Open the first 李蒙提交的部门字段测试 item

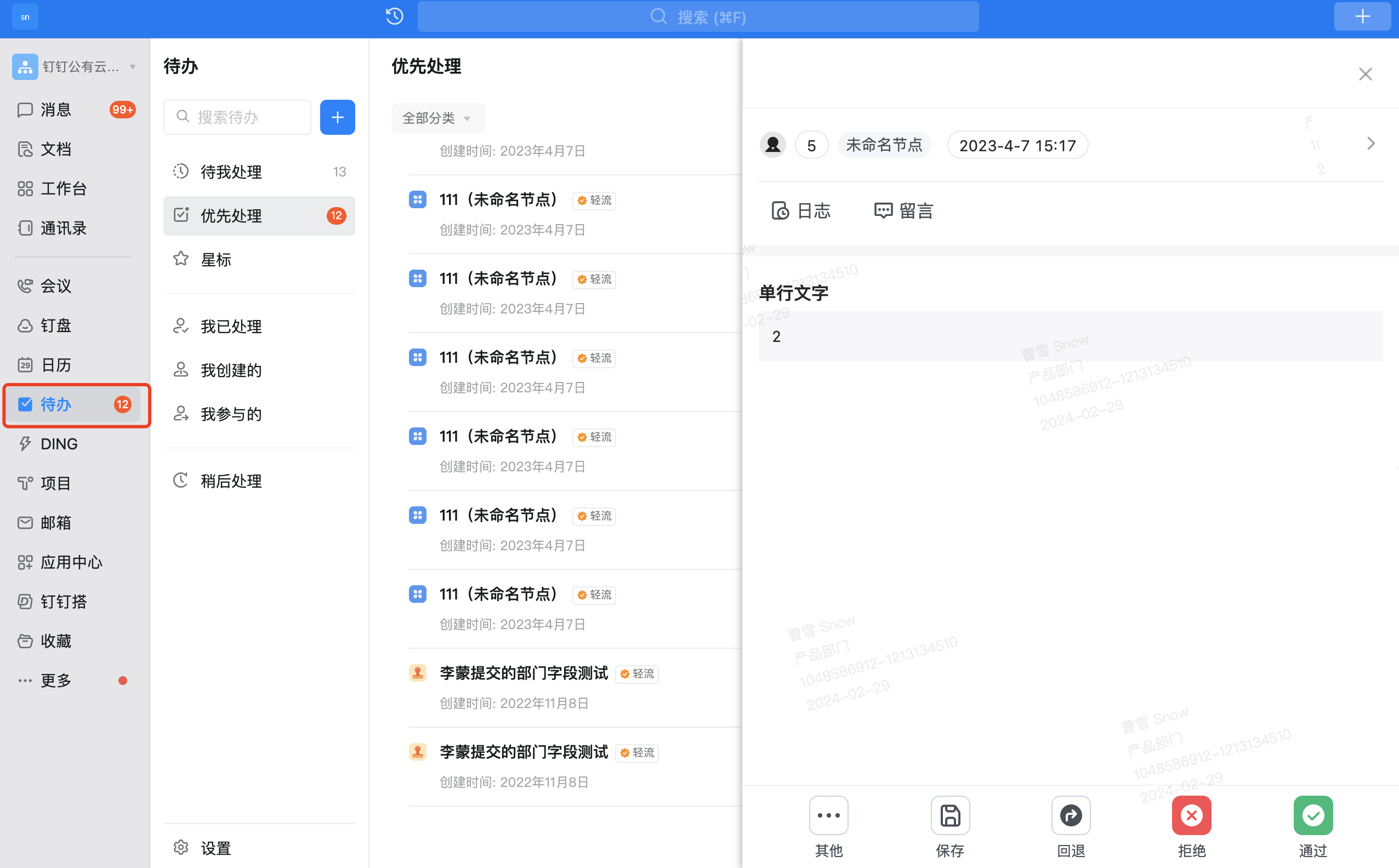click(x=575, y=688)
